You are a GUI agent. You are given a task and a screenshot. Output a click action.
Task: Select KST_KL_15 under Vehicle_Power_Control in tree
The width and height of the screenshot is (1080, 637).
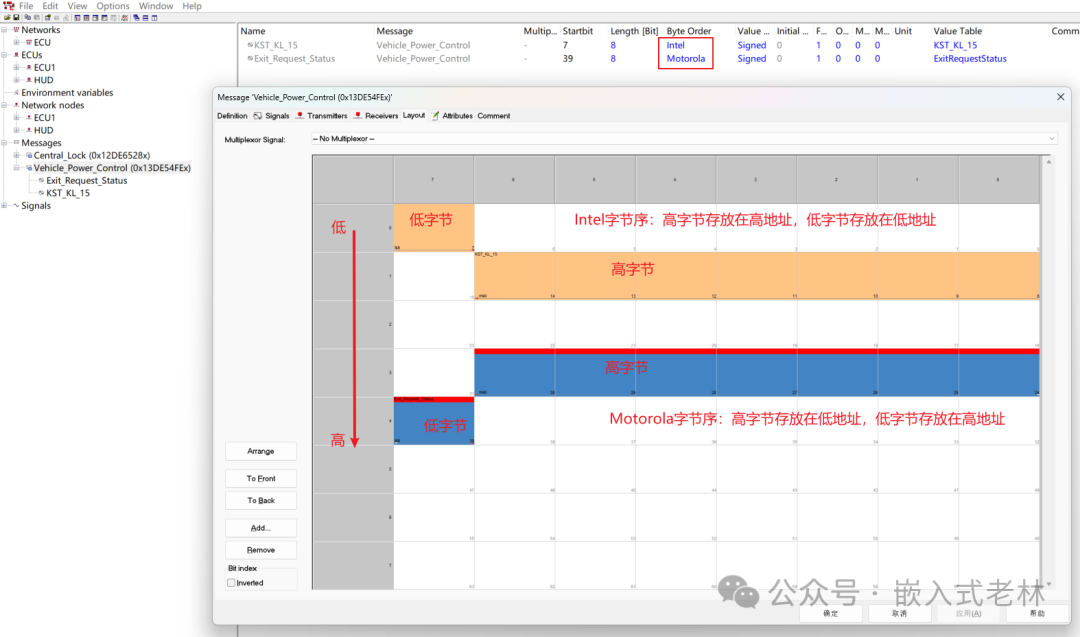tap(68, 193)
